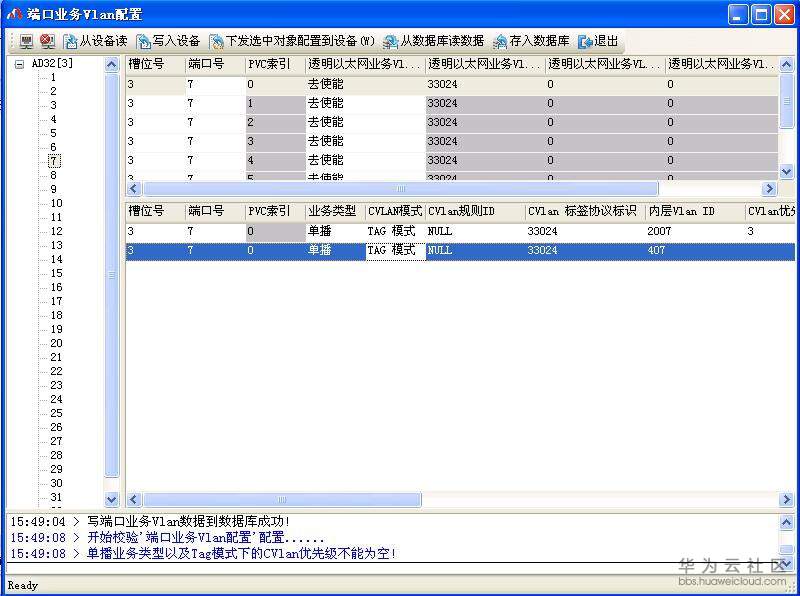Screen dimensions: 800x596
Task: Select port 7 in the tree
Action: coord(54,161)
